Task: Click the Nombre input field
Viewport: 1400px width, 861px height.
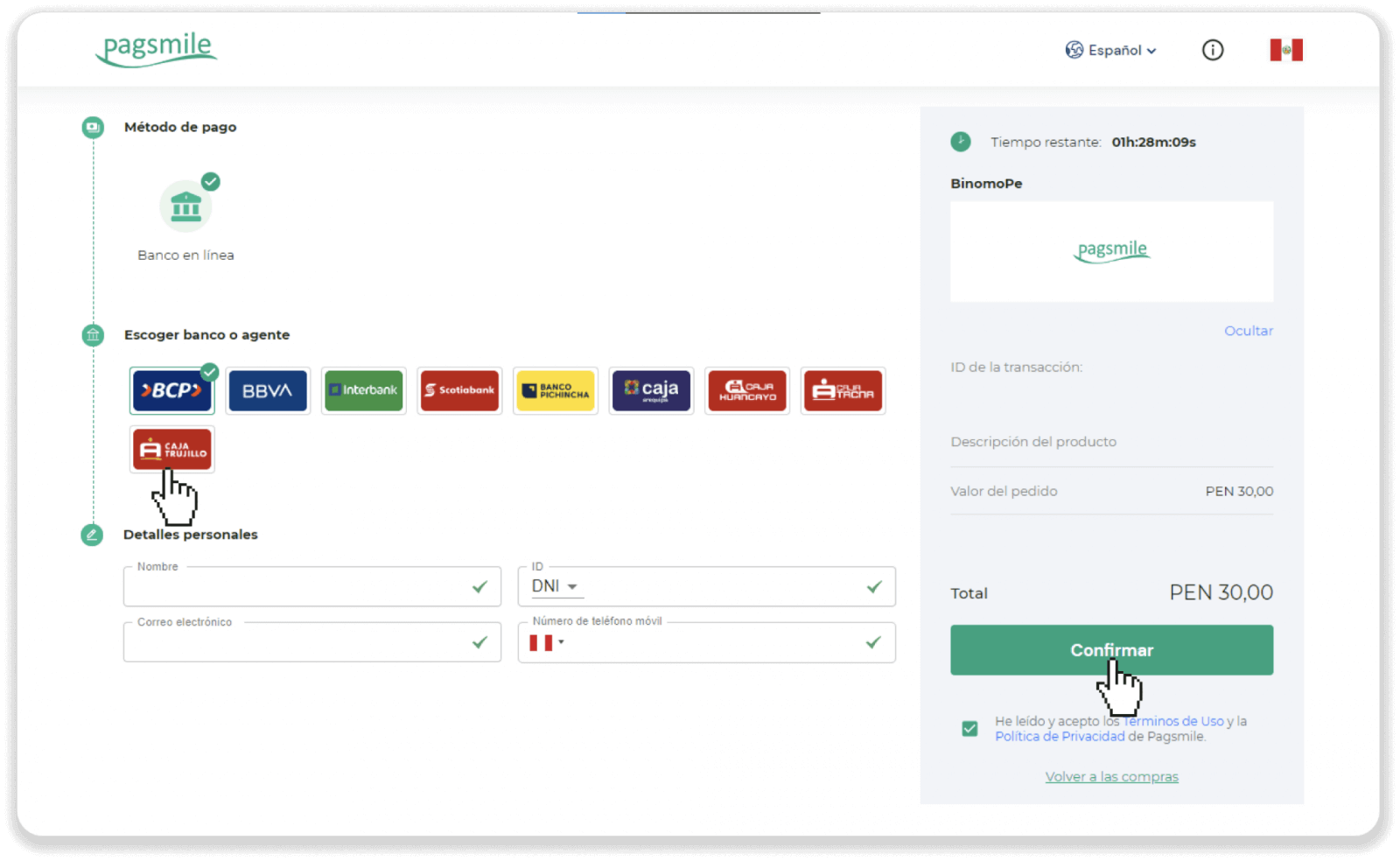Action: pos(297,587)
